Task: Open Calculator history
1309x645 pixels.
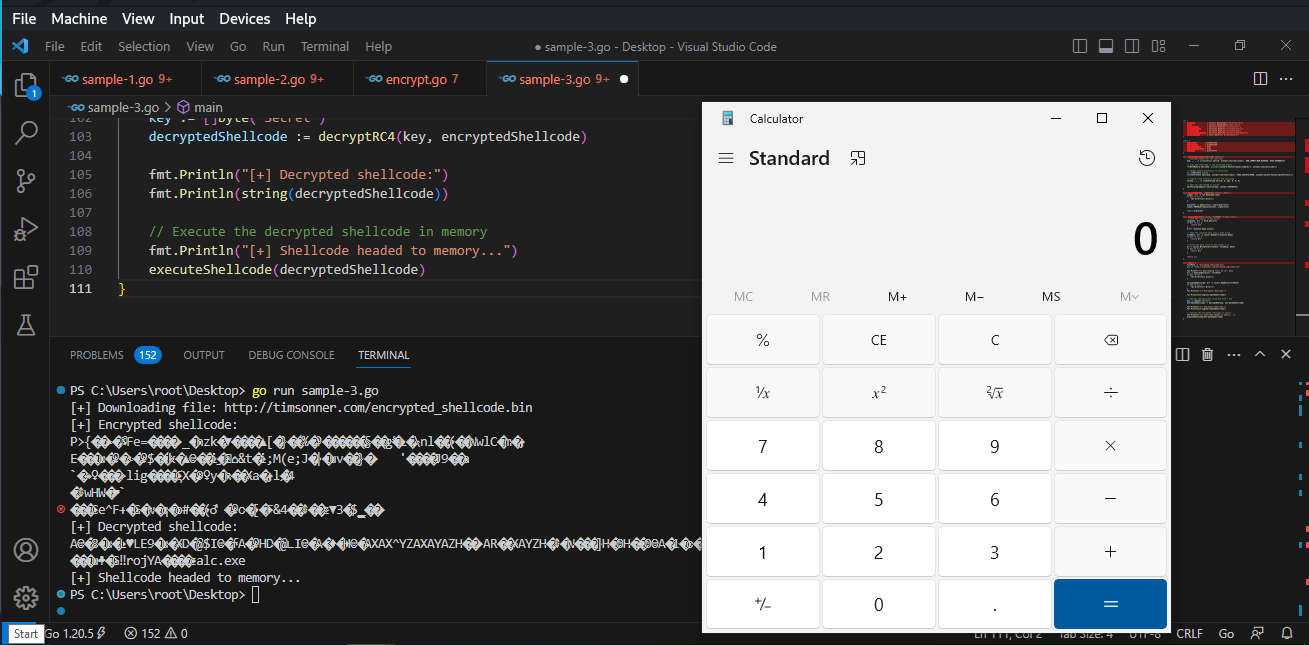Action: pyautogui.click(x=1146, y=158)
